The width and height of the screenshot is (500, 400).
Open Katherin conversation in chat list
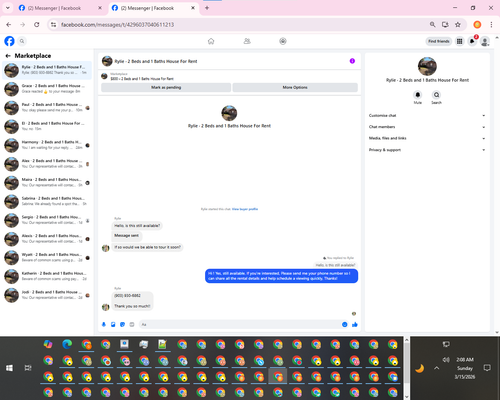tap(47, 276)
